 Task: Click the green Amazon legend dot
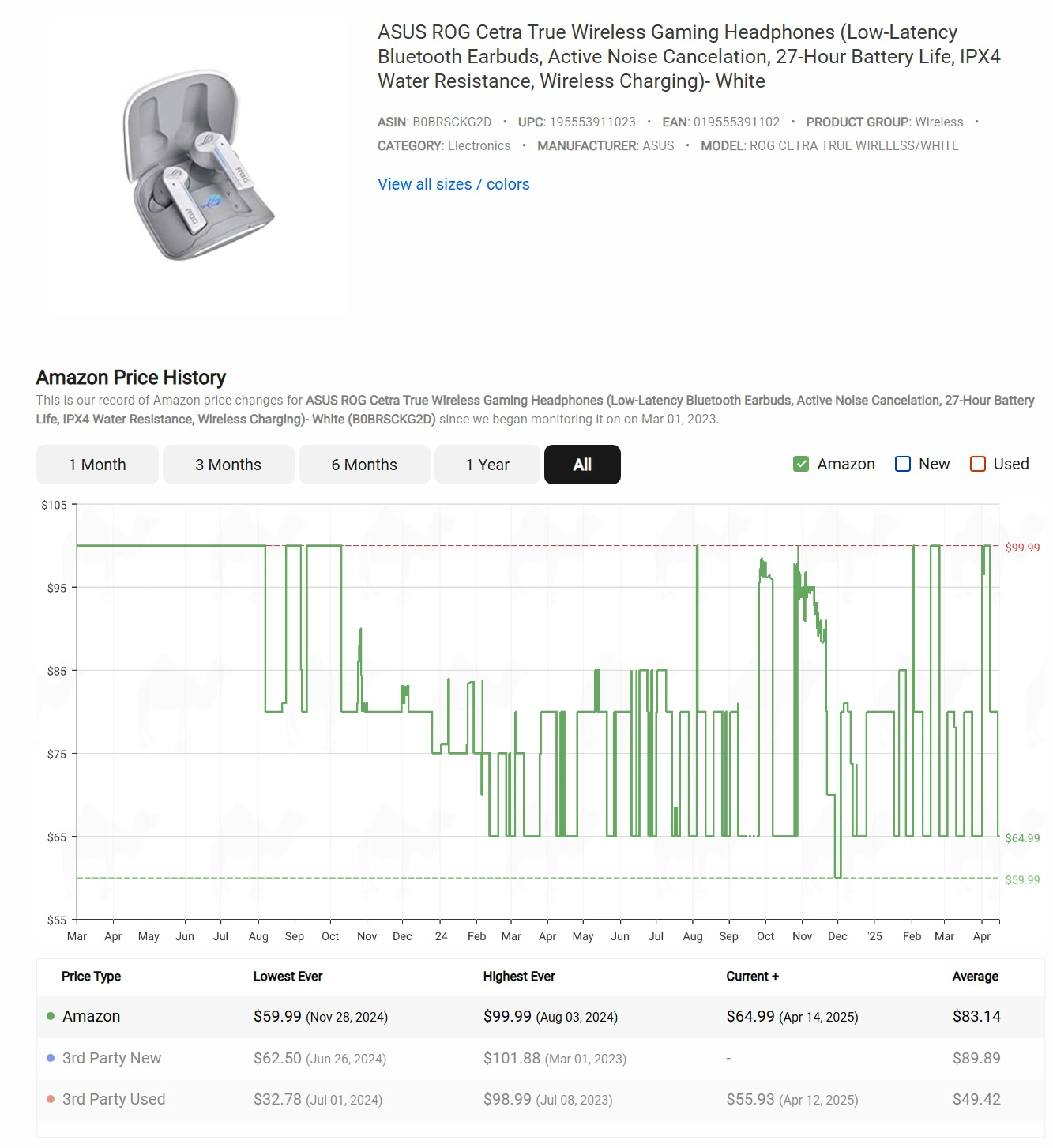click(51, 1016)
